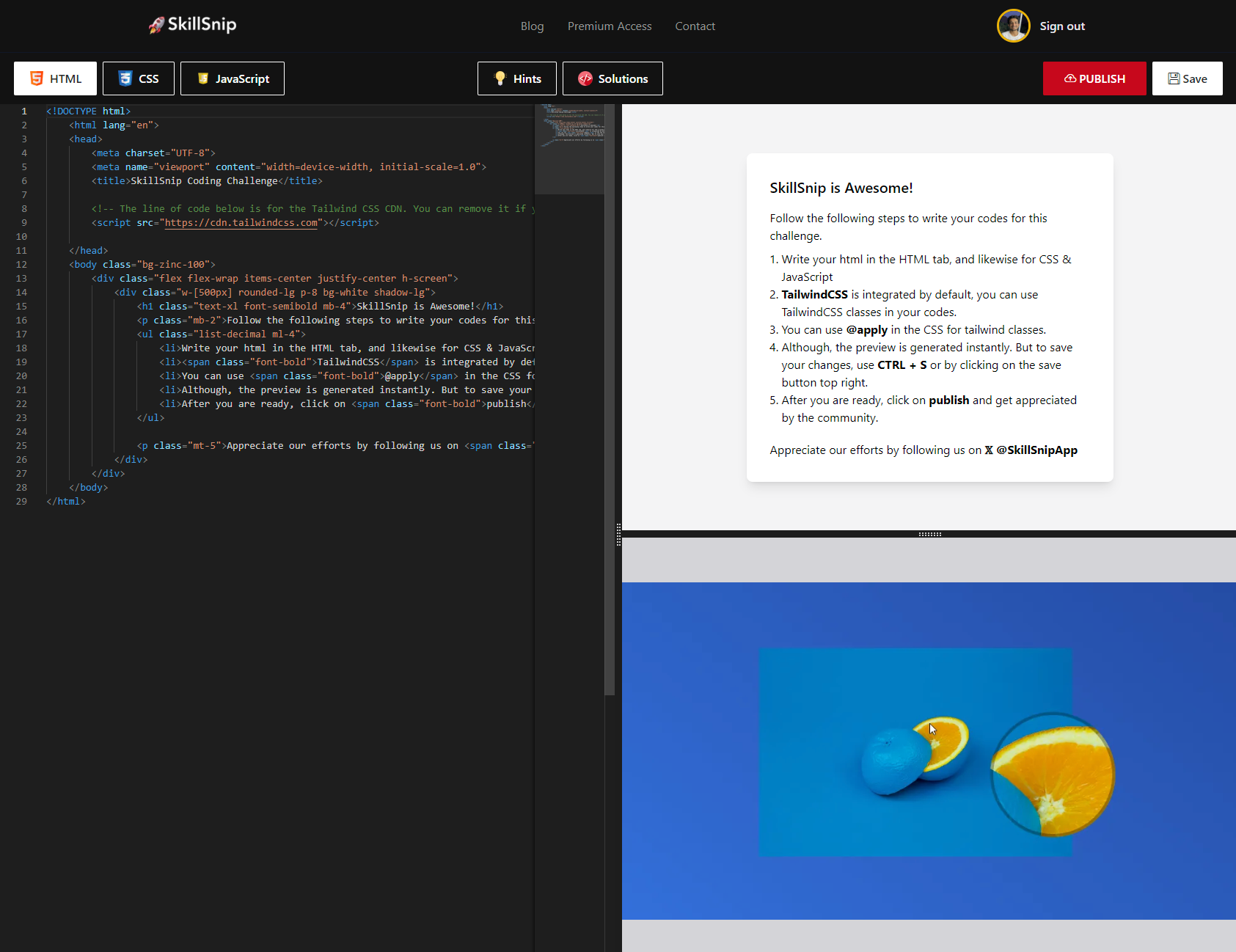Viewport: 1236px width, 952px height.
Task: Click the JavaScript shield icon
Action: [x=203, y=78]
